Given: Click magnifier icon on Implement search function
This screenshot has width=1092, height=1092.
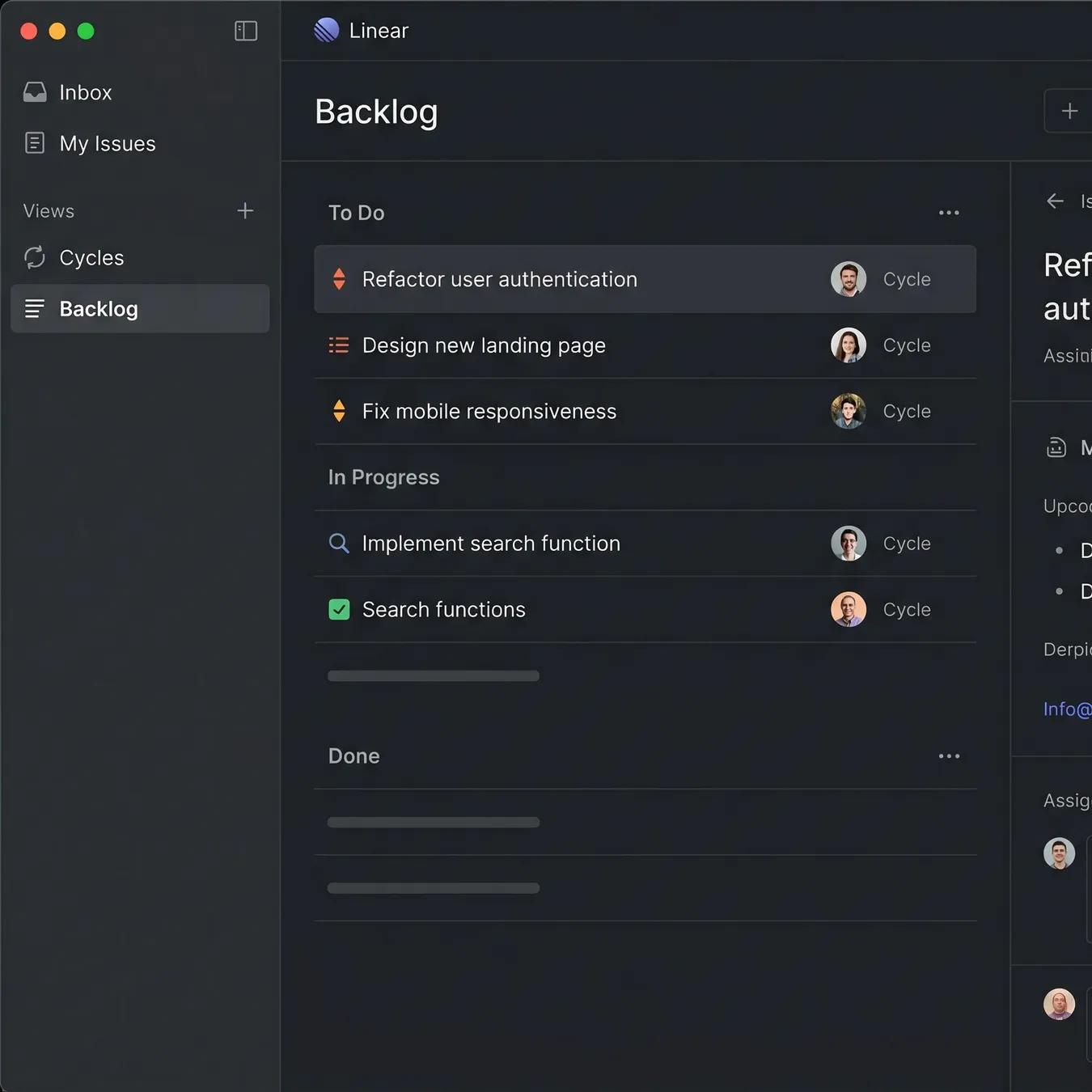Looking at the screenshot, I should click(x=339, y=544).
